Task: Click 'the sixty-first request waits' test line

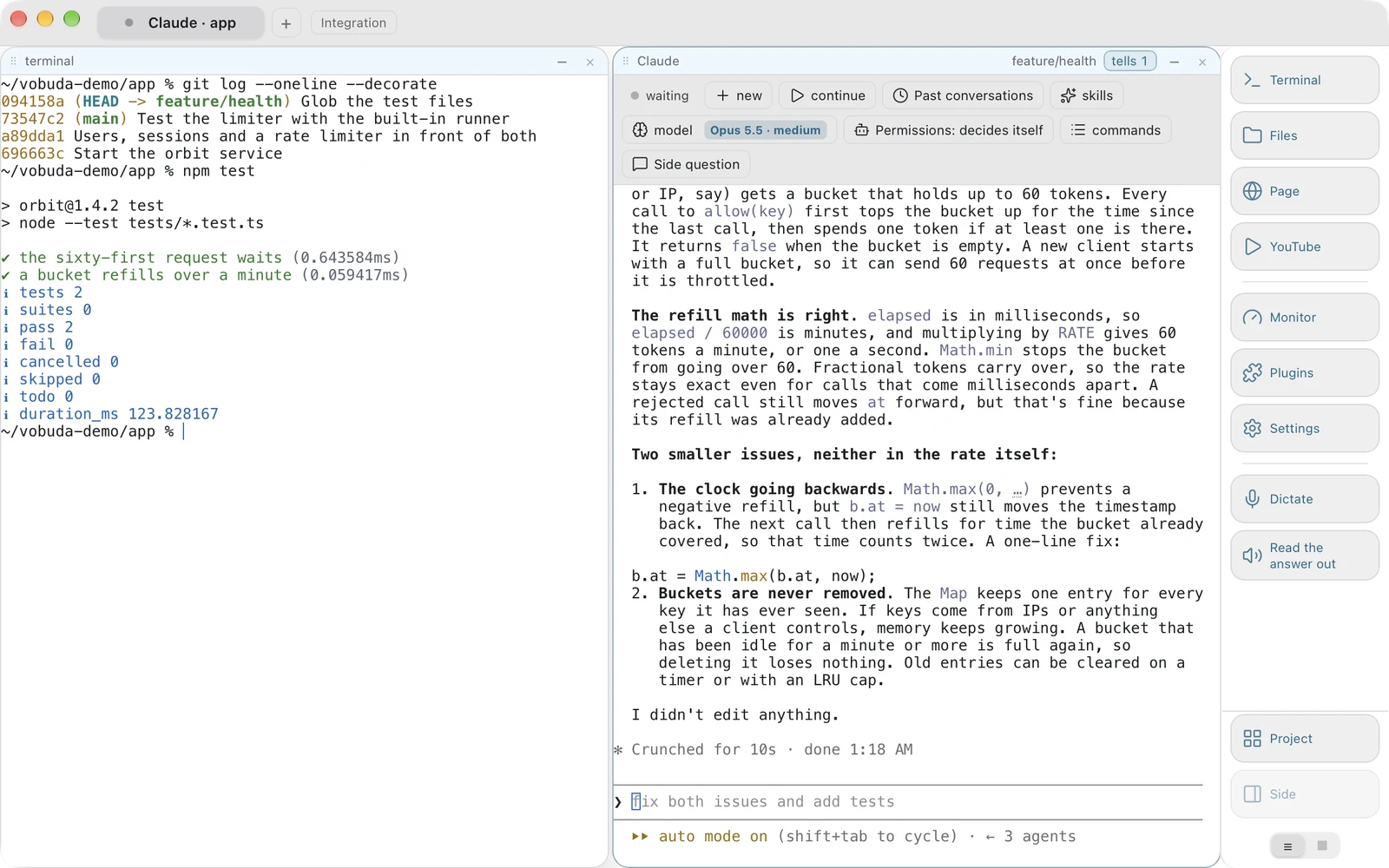Action: click(x=201, y=258)
